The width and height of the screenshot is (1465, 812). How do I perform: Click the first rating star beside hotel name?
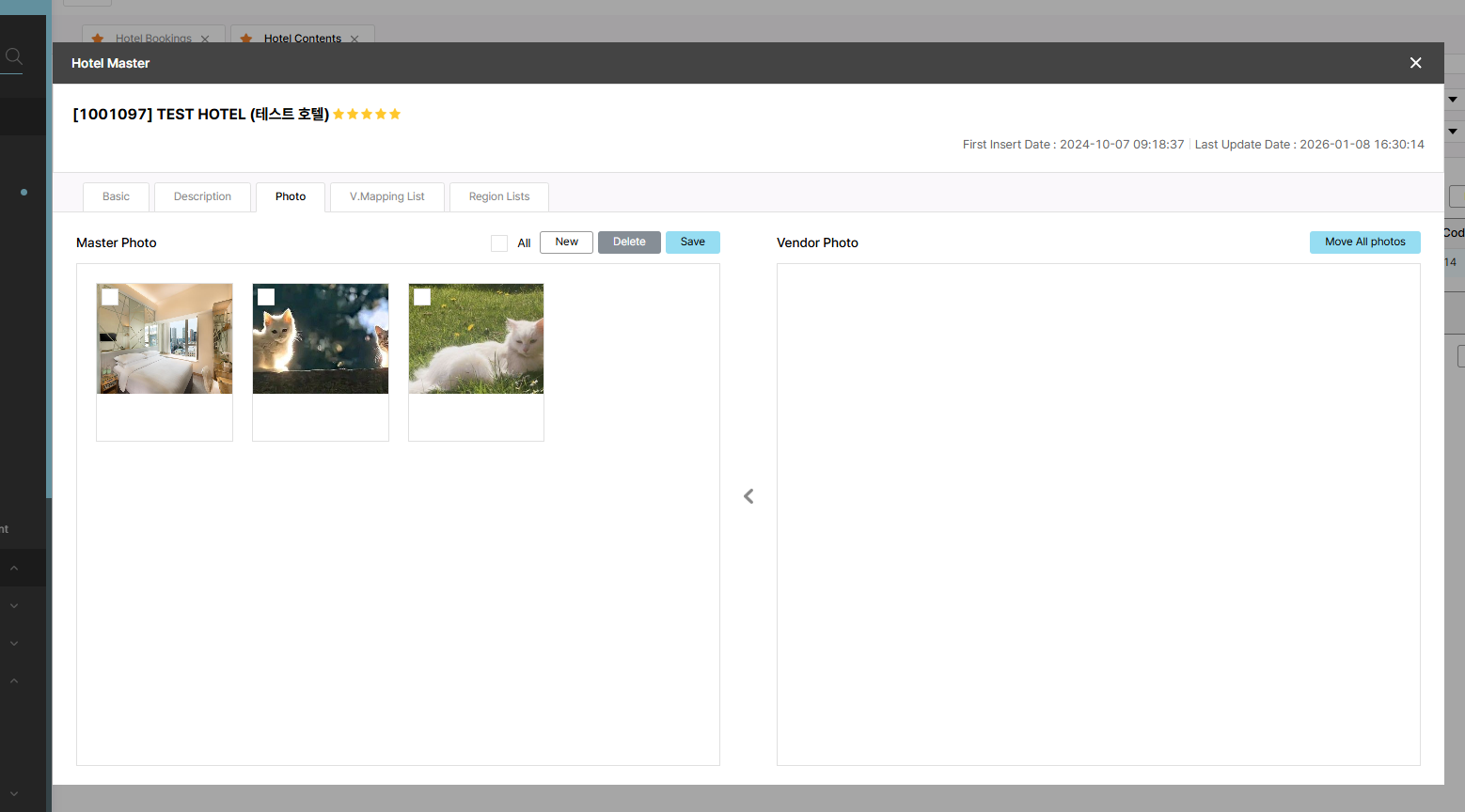coord(339,114)
